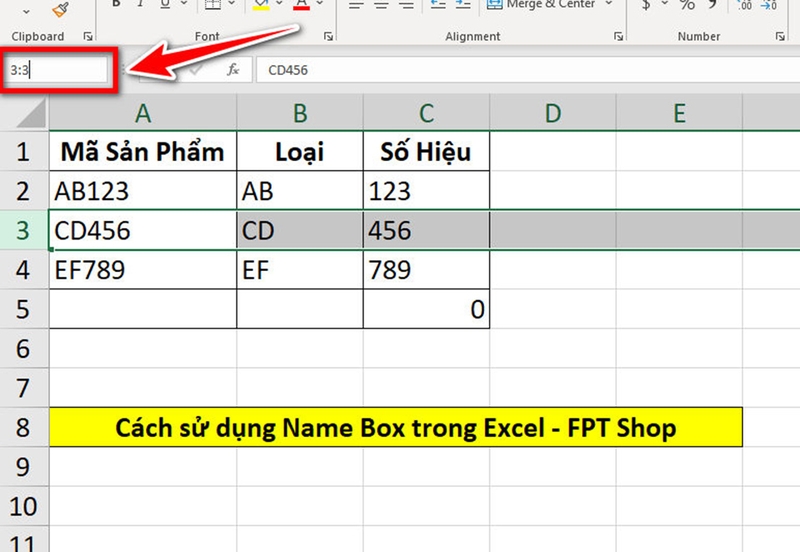Select cell C5 containing 0
This screenshot has width=800, height=552.
(427, 309)
